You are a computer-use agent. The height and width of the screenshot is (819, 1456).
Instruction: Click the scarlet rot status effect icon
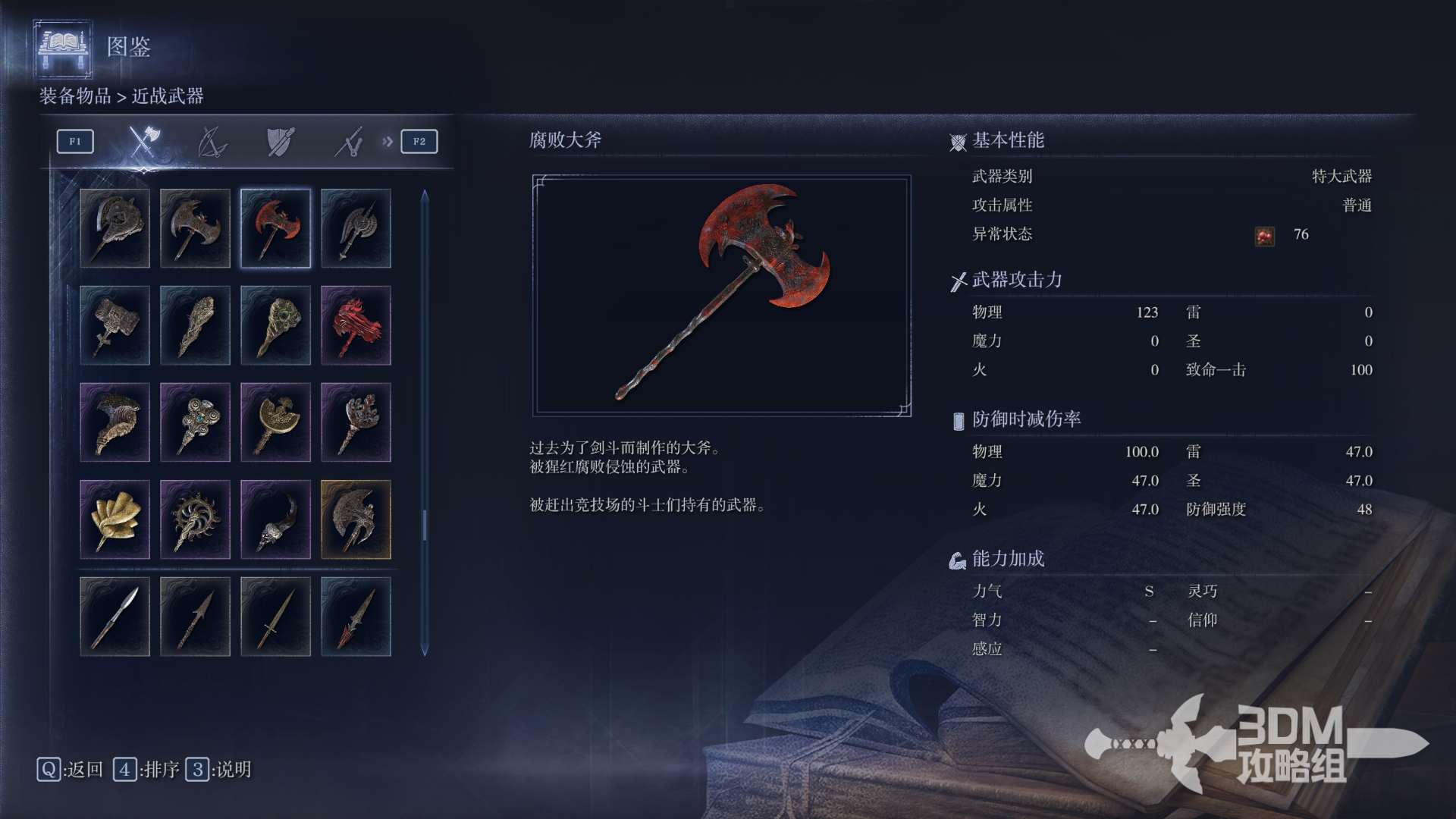1264,237
